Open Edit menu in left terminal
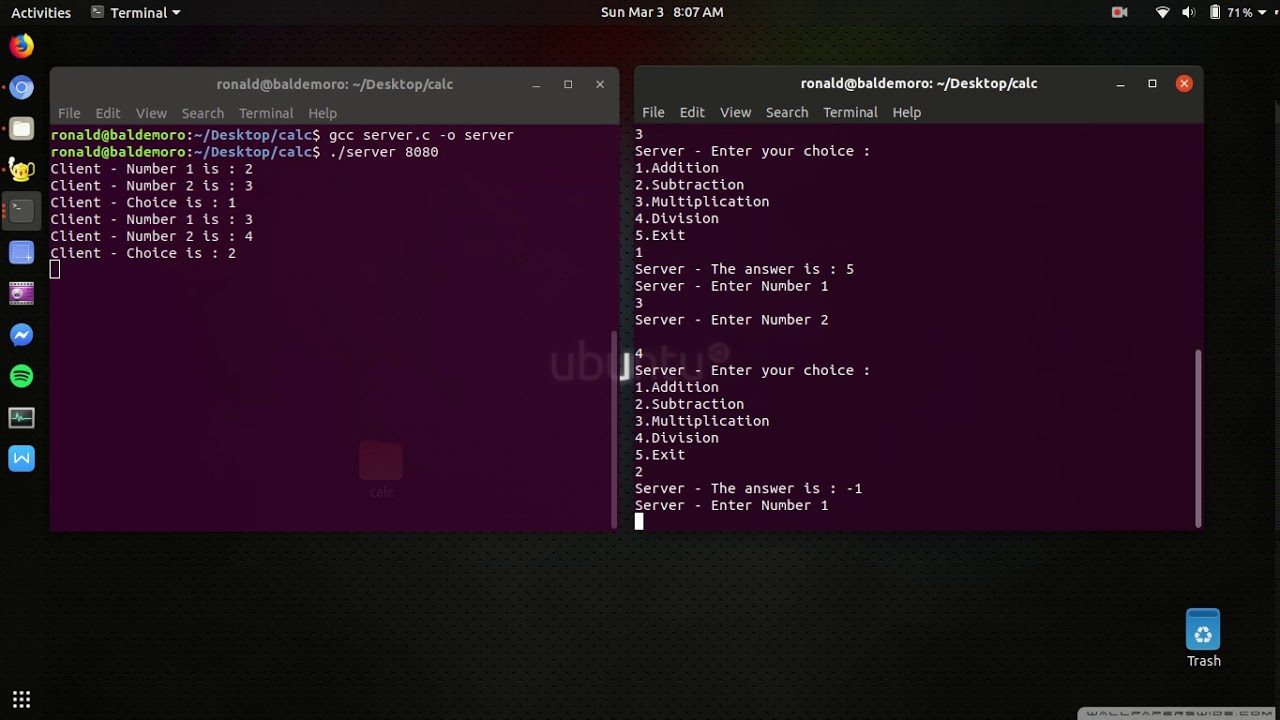Image resolution: width=1280 pixels, height=720 pixels. [x=108, y=113]
